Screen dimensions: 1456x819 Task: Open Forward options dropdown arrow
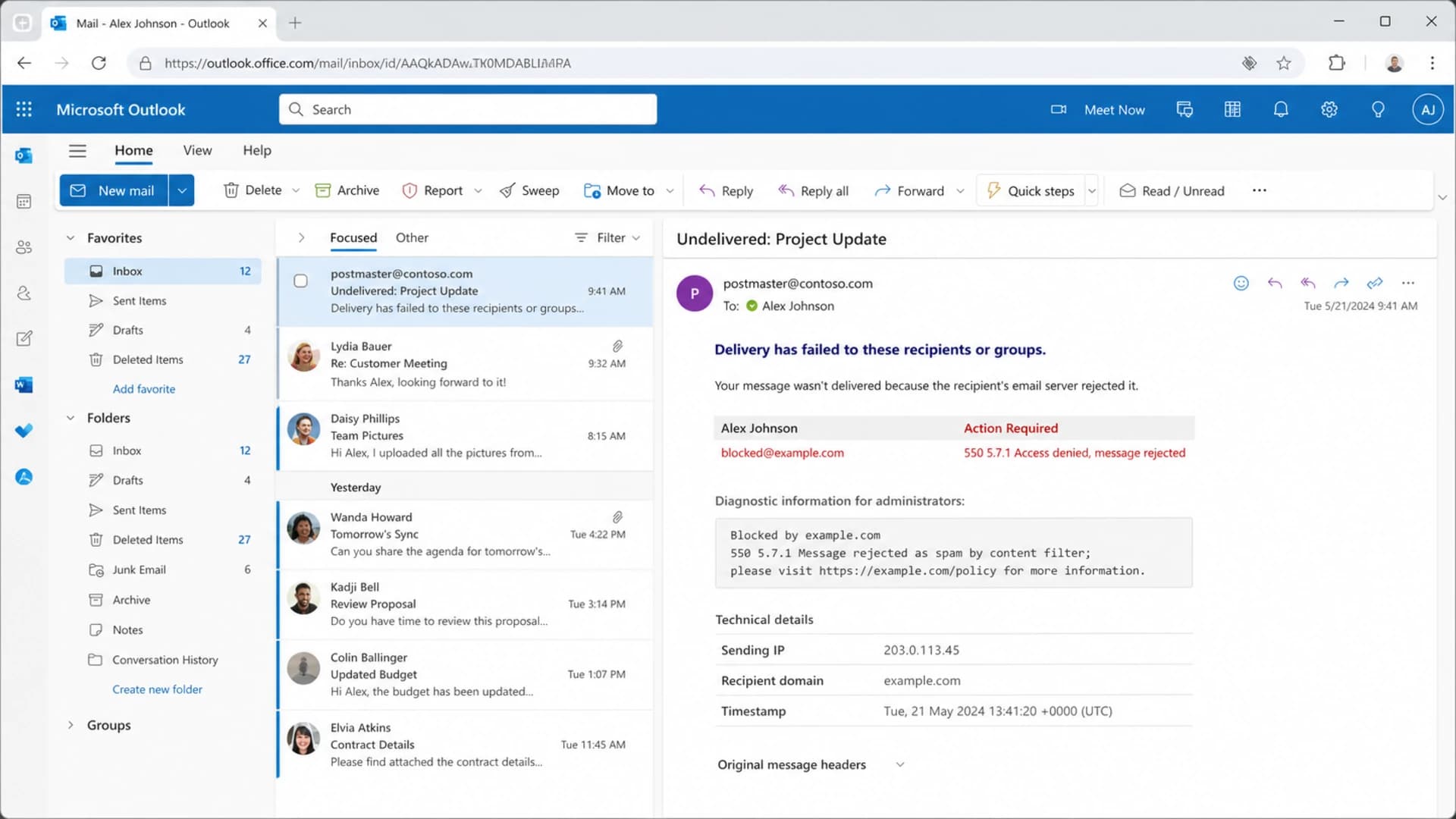960,190
